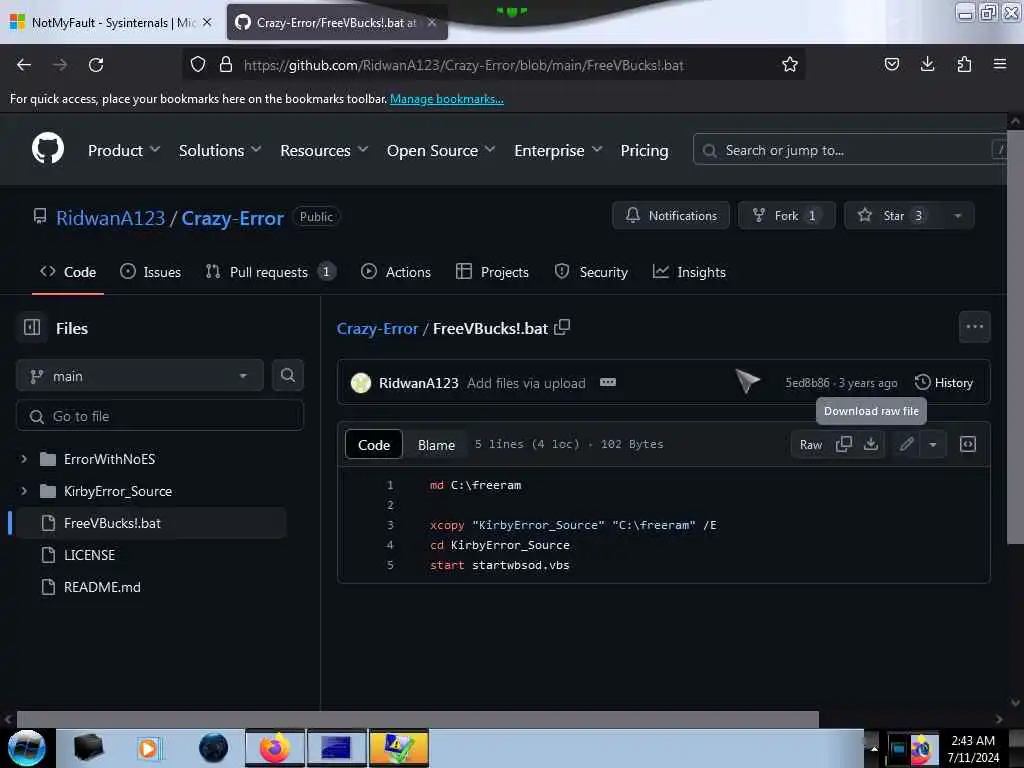Open the Pull requests tab
1024x768 pixels.
[270, 272]
